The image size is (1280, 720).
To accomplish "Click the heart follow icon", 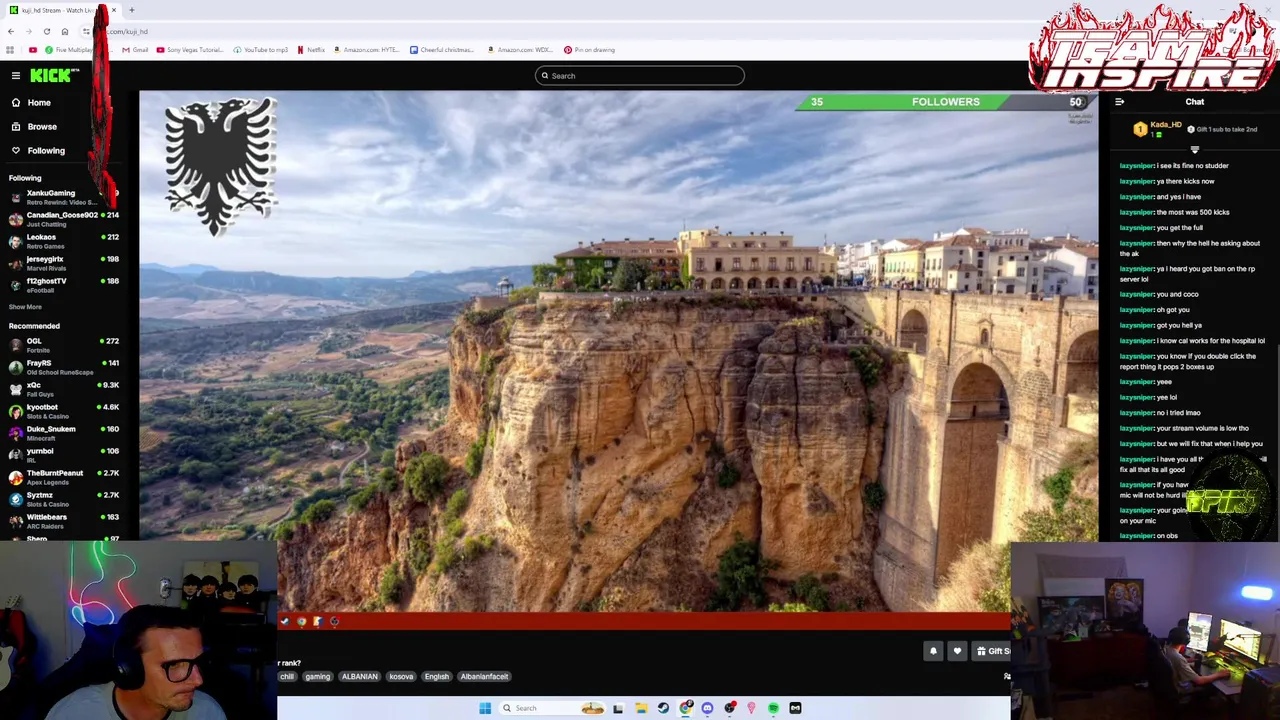I will [957, 651].
